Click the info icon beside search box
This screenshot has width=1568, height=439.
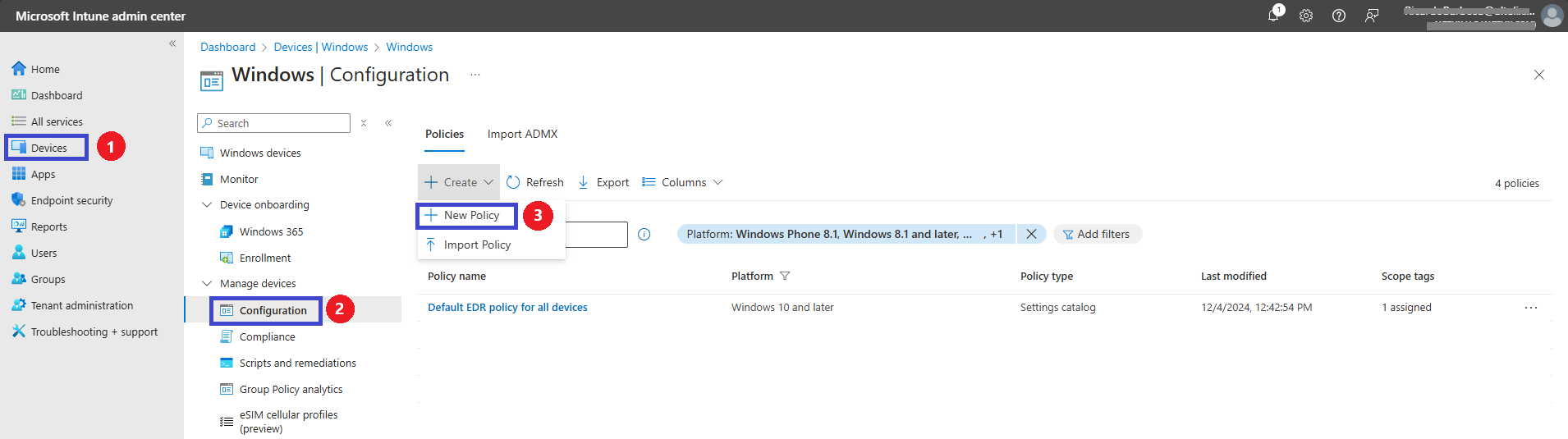(x=644, y=235)
